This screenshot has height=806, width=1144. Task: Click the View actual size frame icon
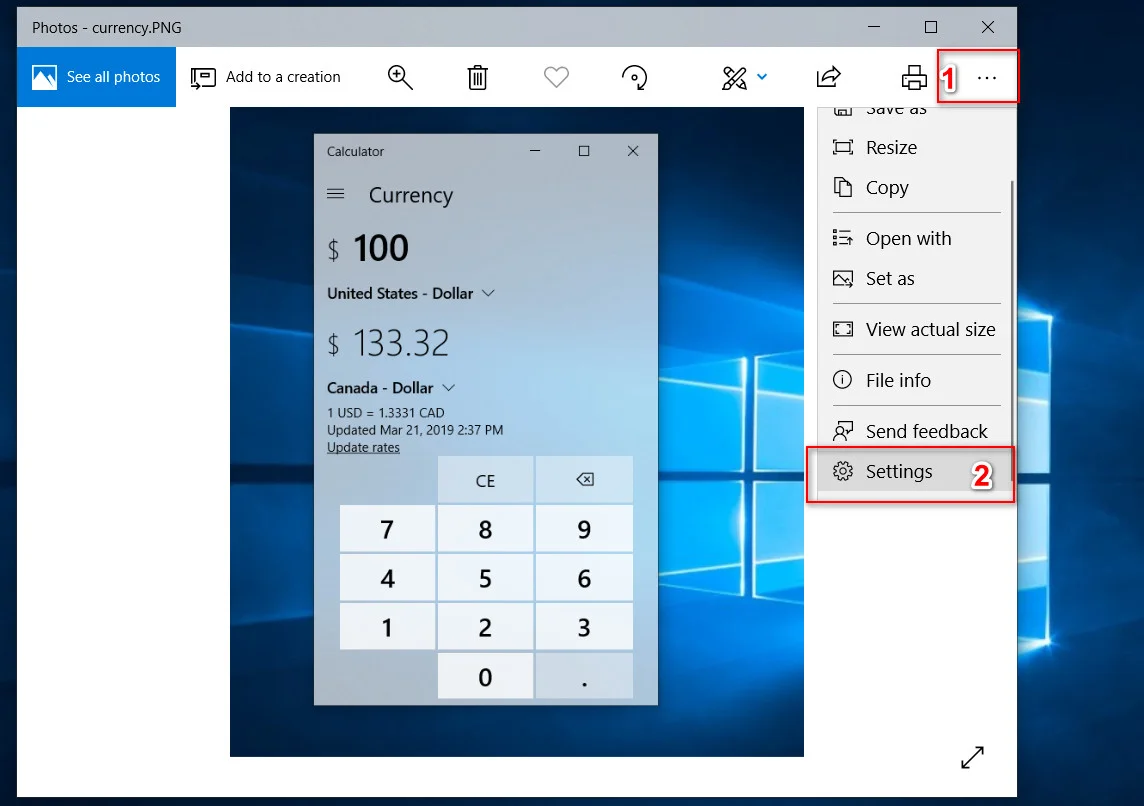(x=843, y=329)
